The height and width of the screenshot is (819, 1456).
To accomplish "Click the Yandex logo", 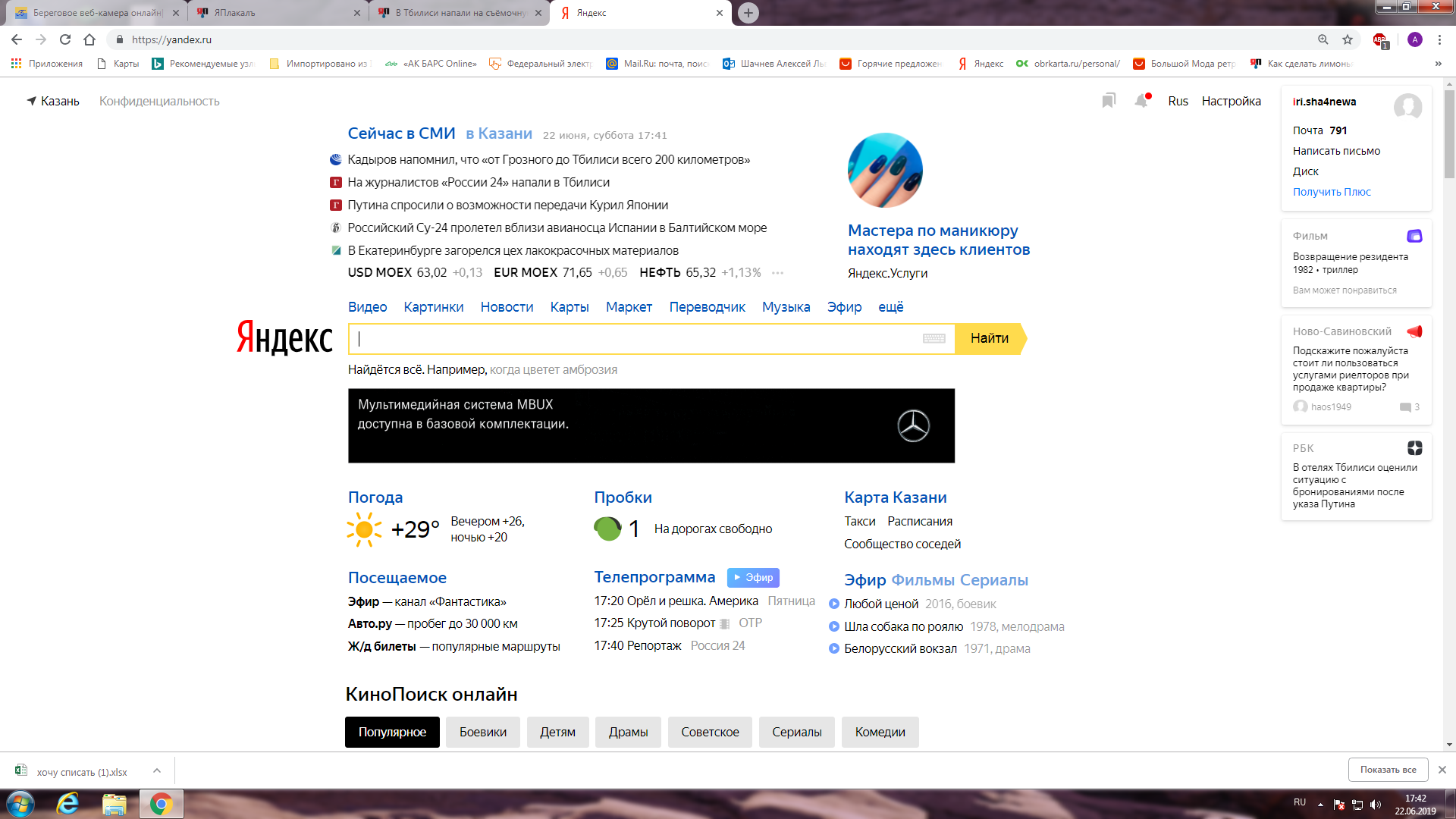I will point(284,338).
